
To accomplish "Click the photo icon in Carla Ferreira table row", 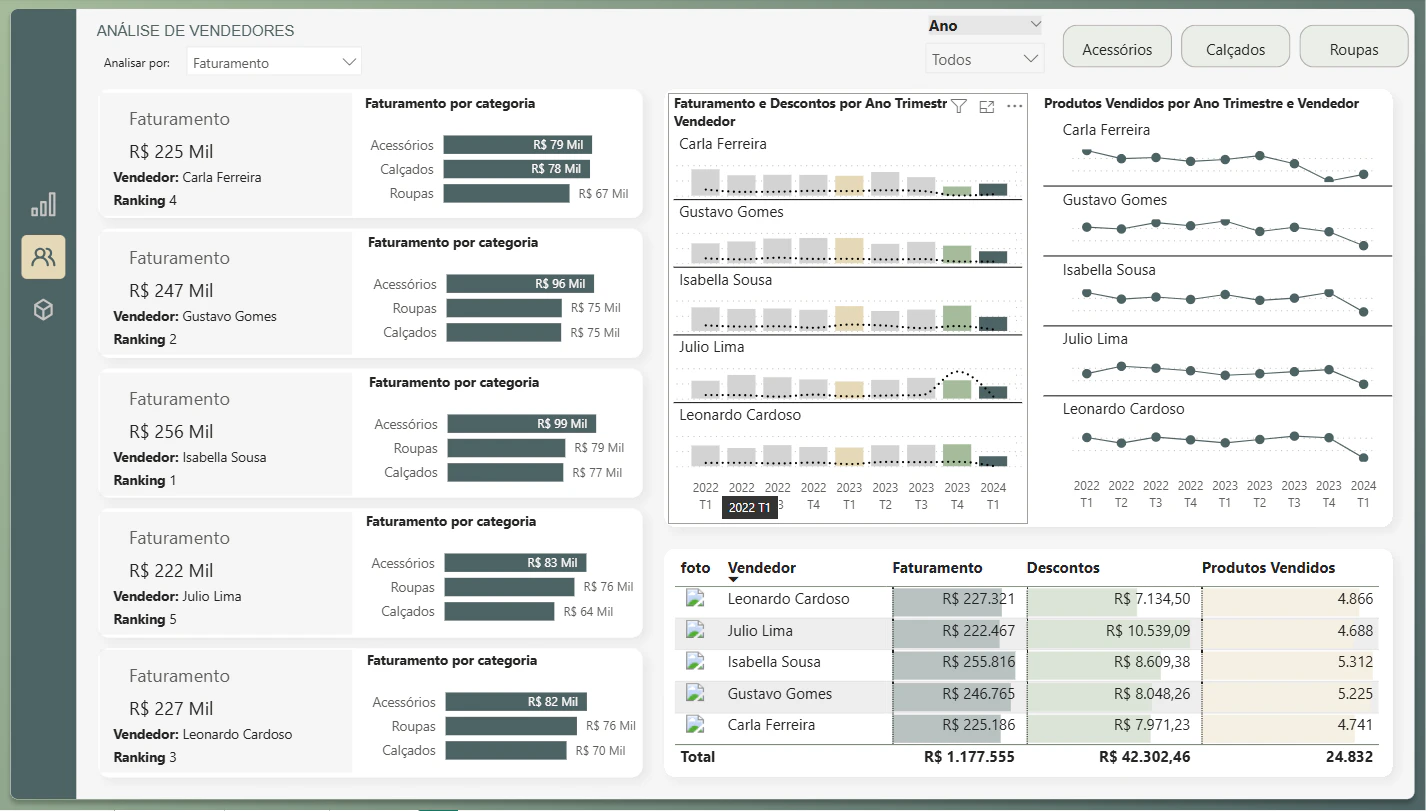I will pos(695,725).
